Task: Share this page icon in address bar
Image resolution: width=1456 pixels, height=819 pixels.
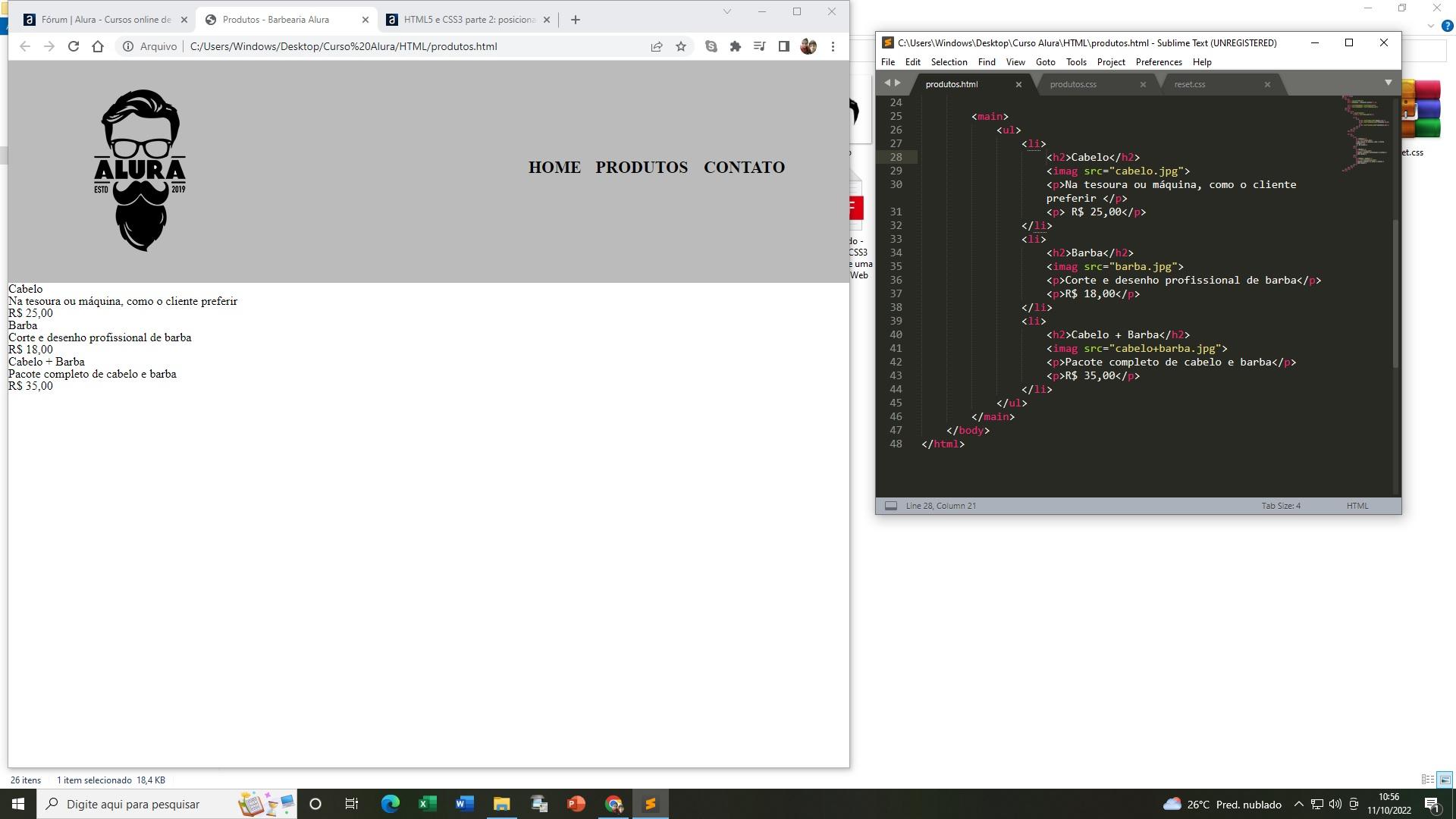Action: 657,46
